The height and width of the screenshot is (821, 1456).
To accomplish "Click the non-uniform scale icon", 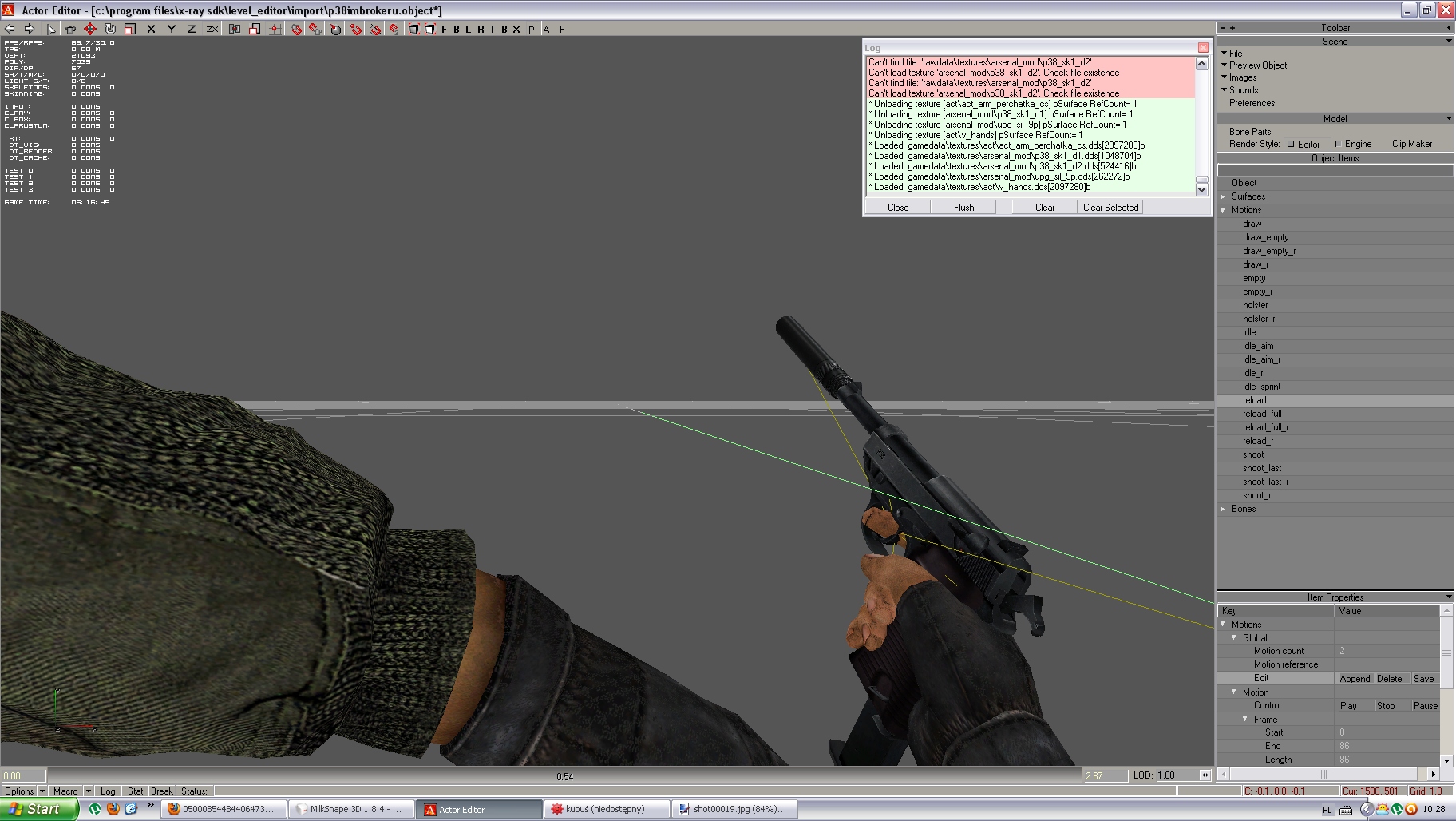I will coord(255,29).
